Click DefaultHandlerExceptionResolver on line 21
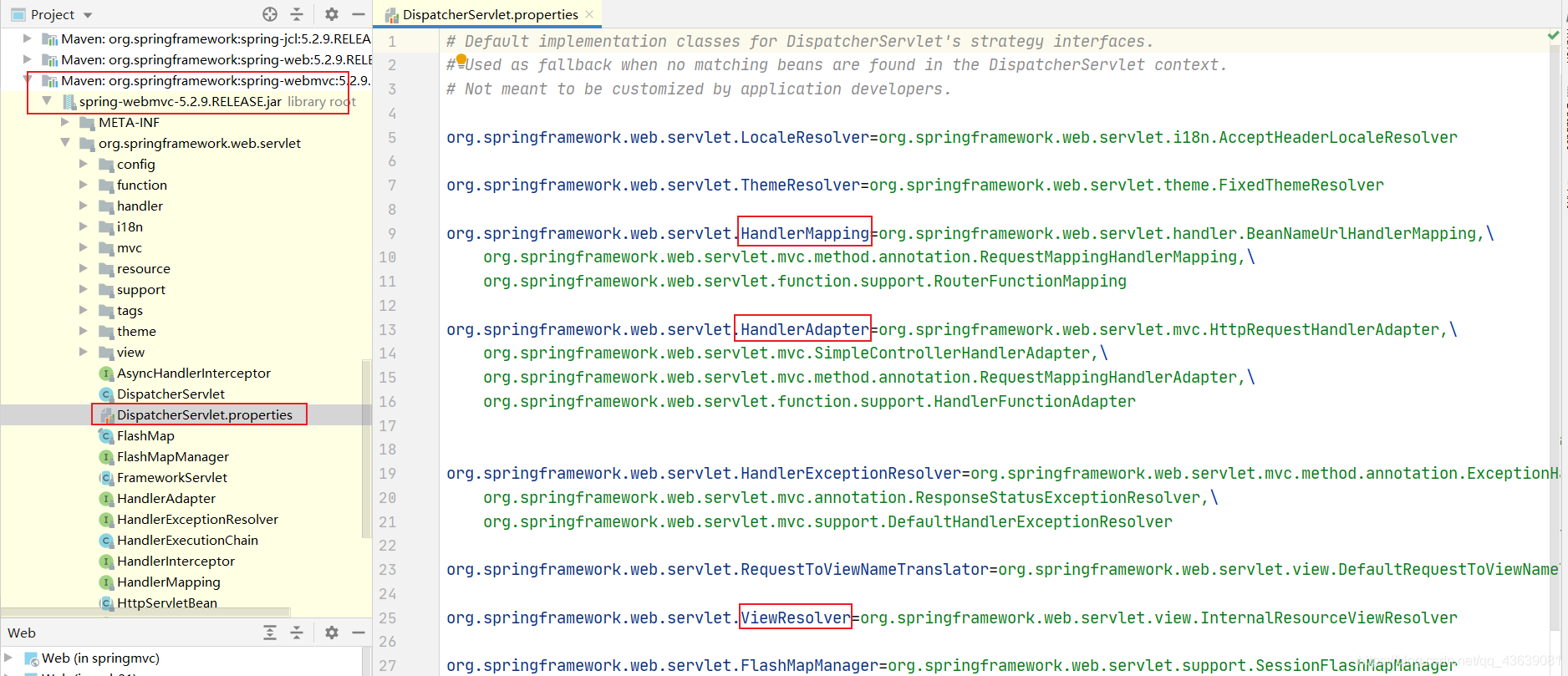Screen dimensions: 1568x676 tap(1031, 521)
